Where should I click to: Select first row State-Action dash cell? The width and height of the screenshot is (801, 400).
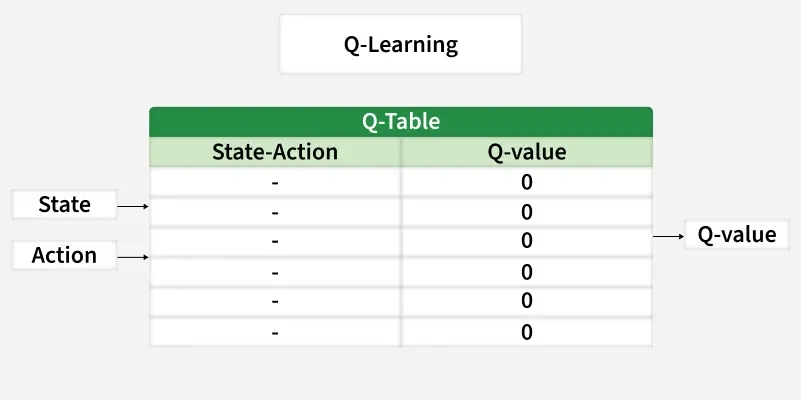[275, 182]
